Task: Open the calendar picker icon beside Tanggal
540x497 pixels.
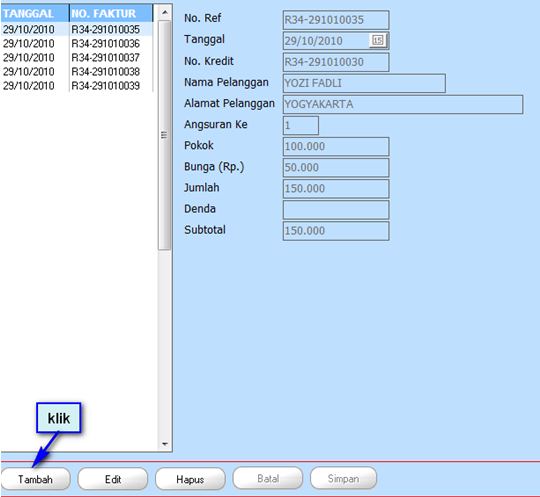Action: coord(378,40)
